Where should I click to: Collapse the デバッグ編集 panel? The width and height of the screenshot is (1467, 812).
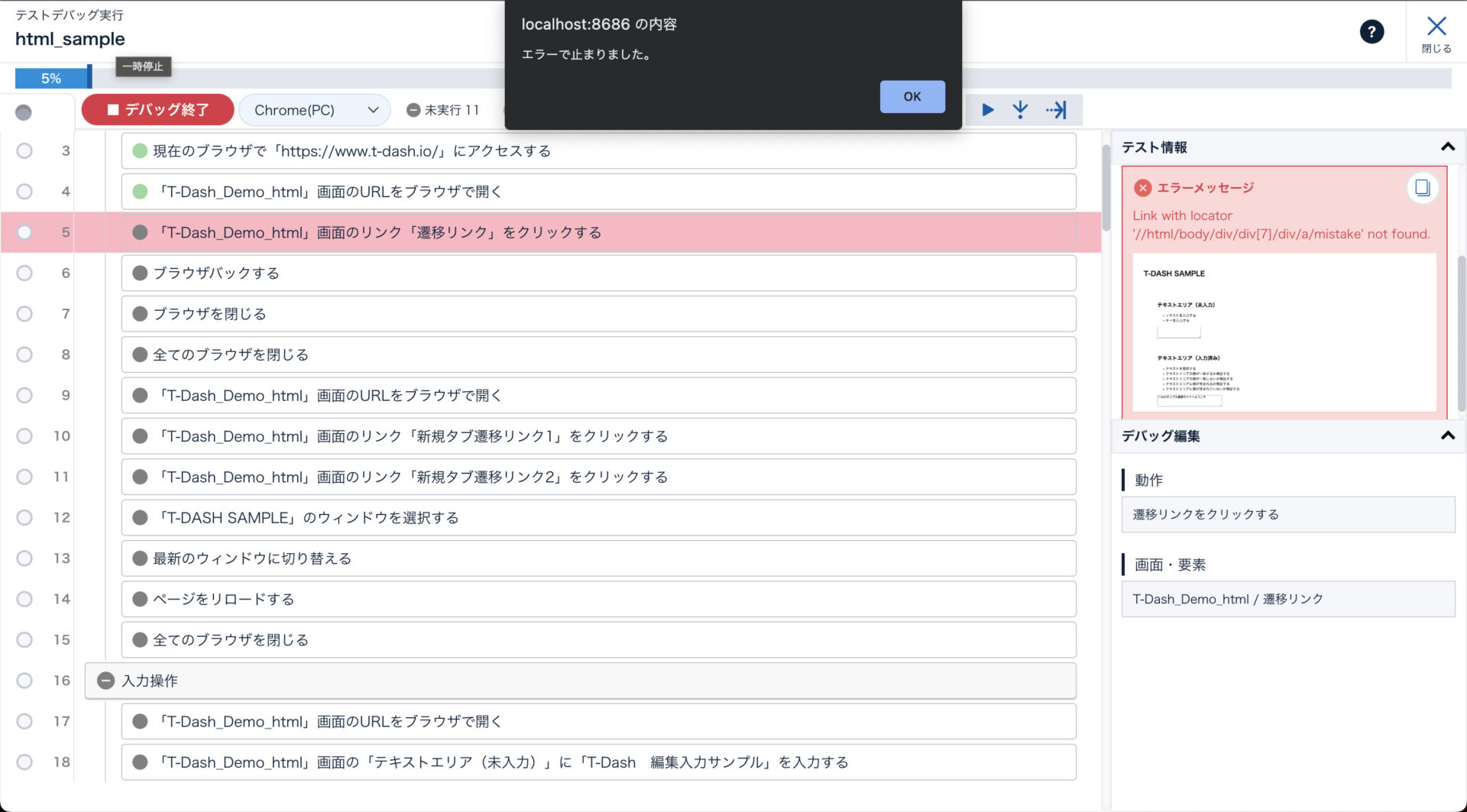coord(1447,436)
